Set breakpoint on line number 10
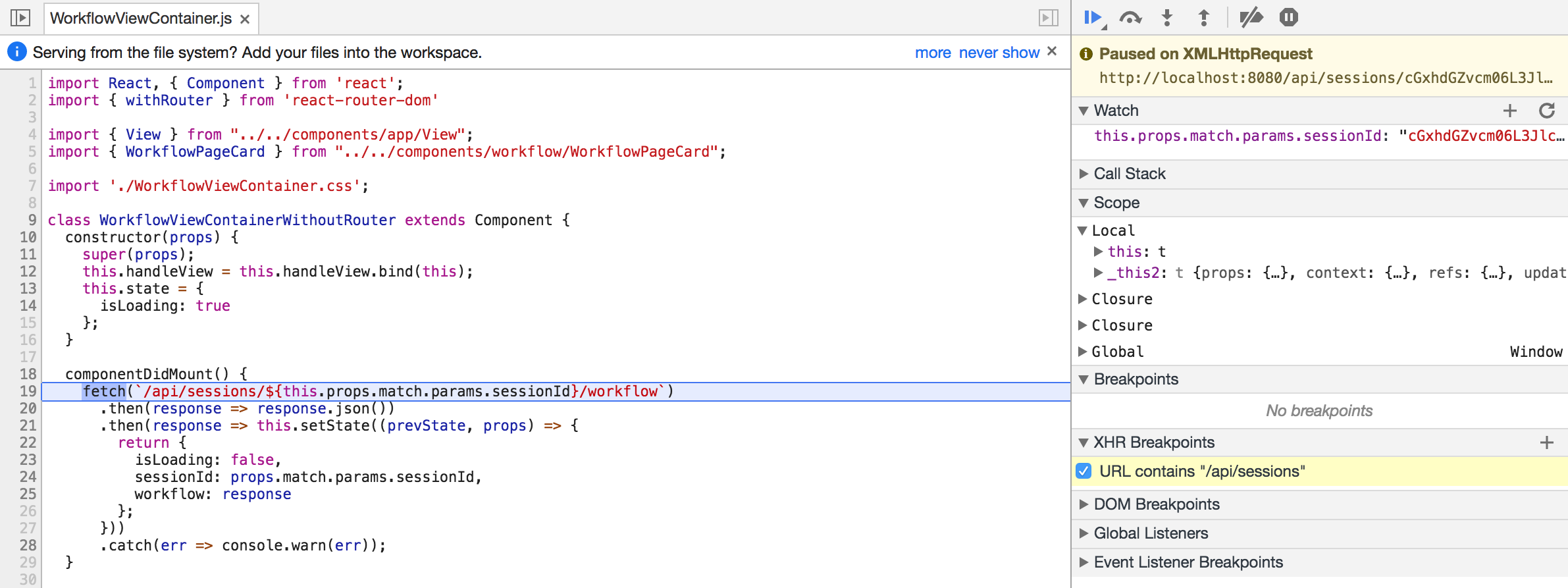This screenshot has width=1568, height=588. click(x=28, y=237)
